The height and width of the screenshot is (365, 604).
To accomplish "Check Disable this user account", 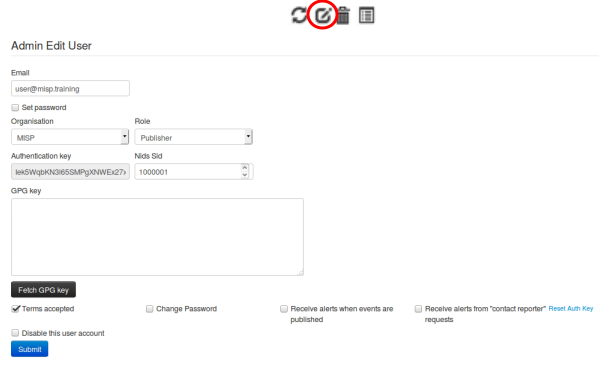I will pyautogui.click(x=15, y=333).
